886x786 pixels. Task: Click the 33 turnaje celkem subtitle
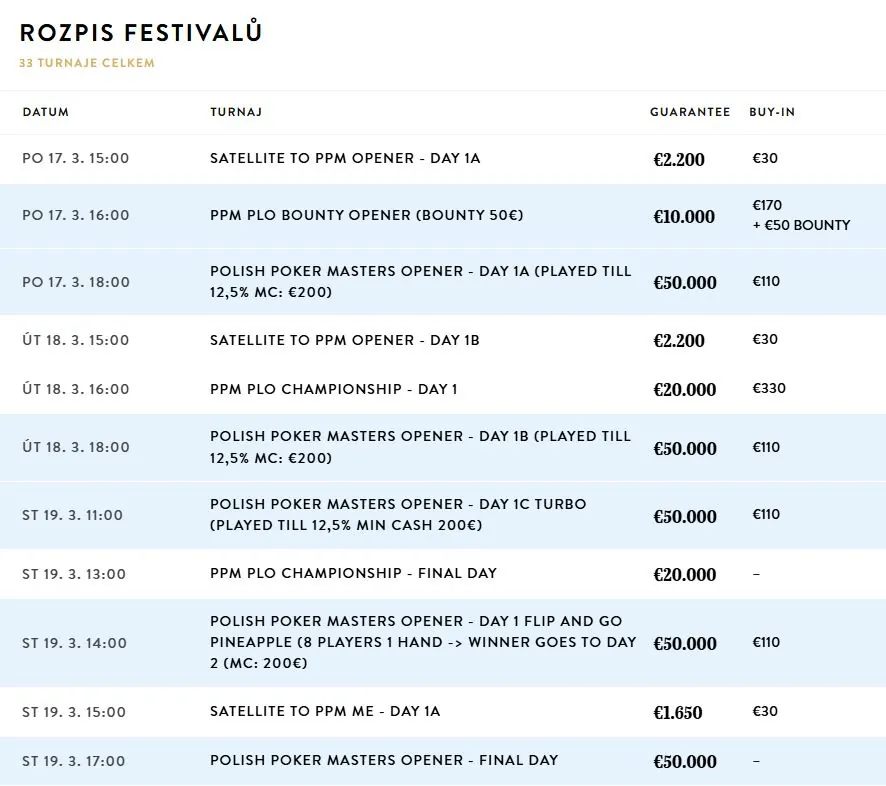point(87,63)
